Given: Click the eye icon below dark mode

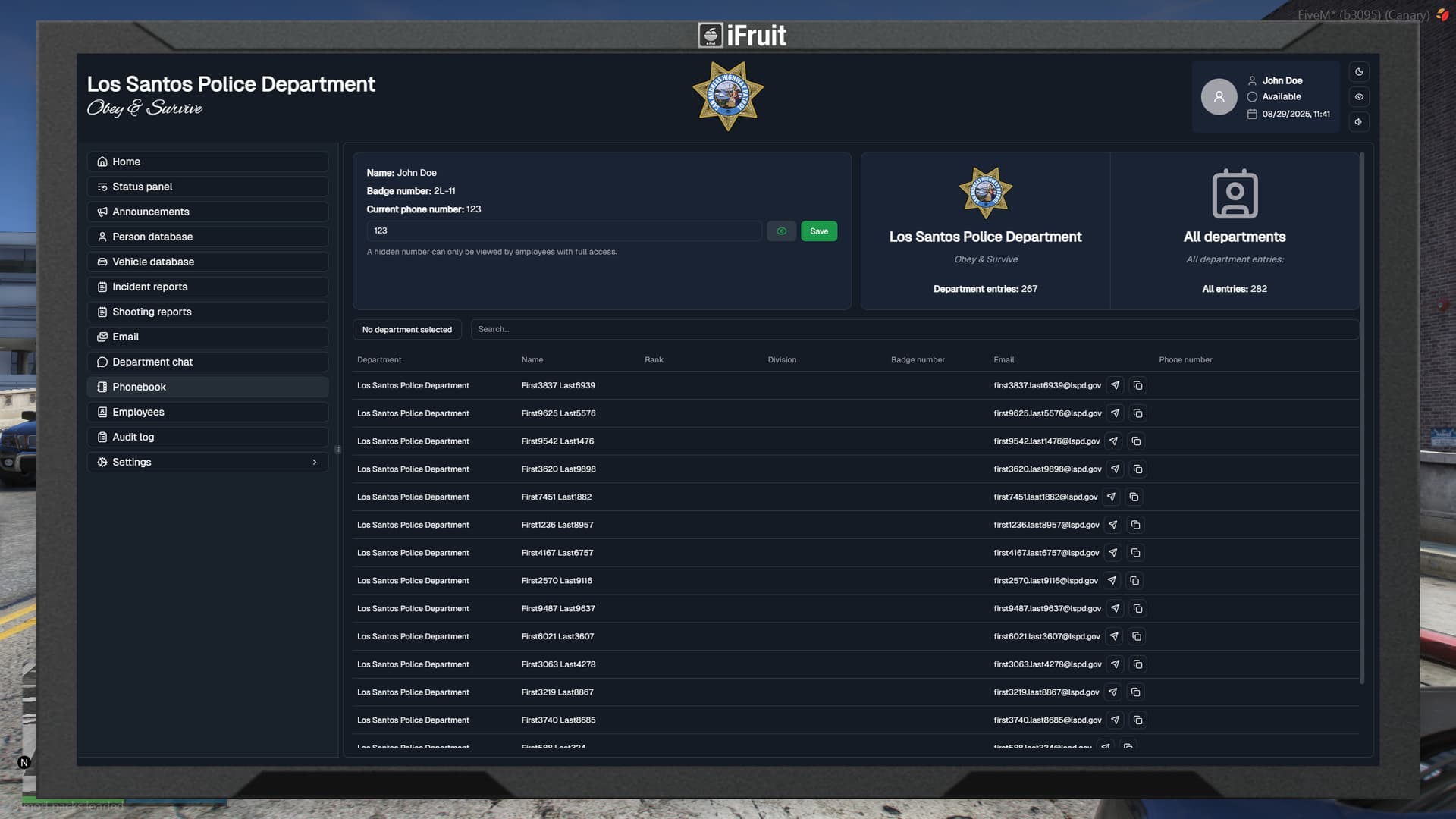Looking at the screenshot, I should click(x=1359, y=97).
